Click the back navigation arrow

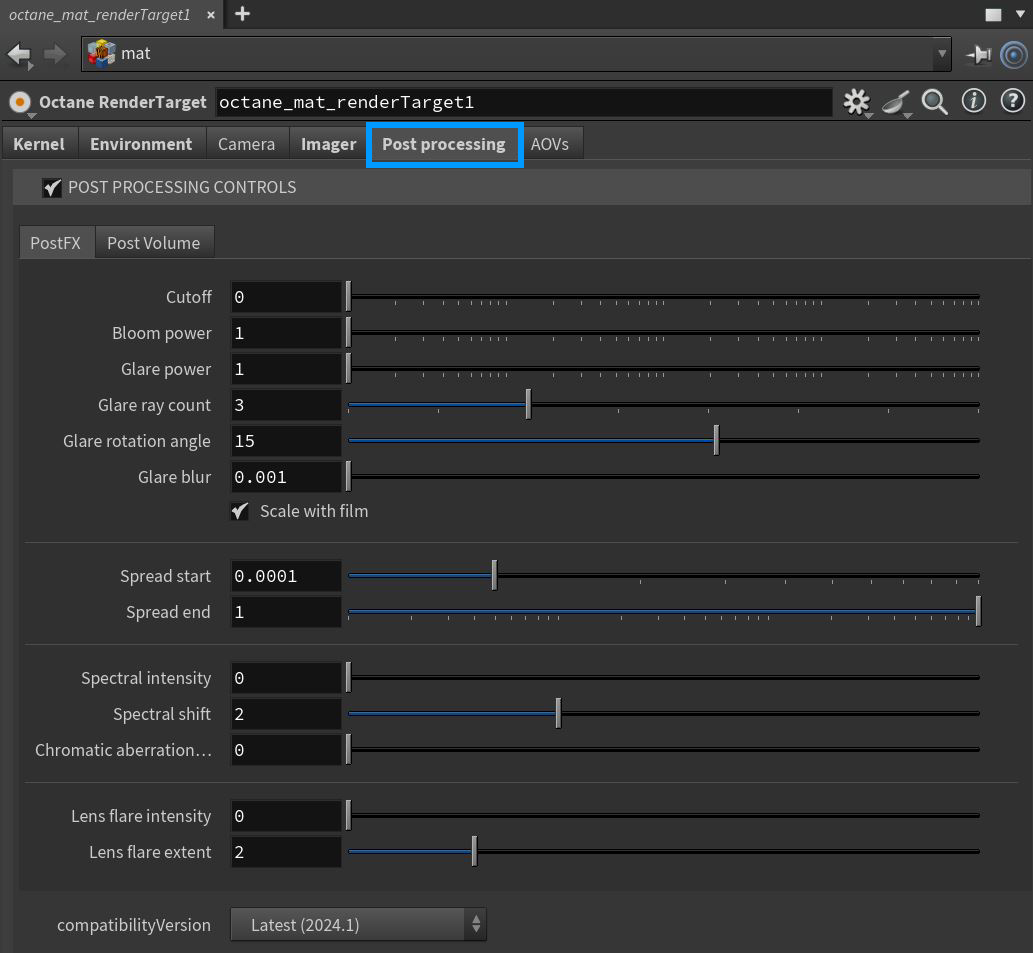(19, 54)
